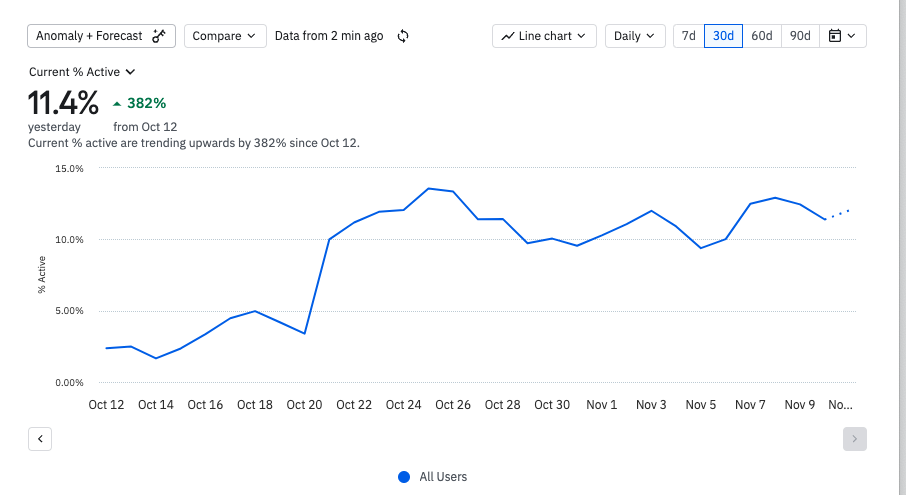Select the 30d range tab

(724, 36)
